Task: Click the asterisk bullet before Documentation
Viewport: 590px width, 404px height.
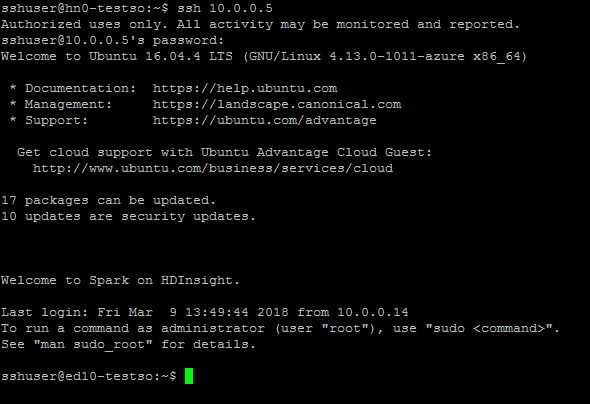Action: pyautogui.click(x=13, y=88)
